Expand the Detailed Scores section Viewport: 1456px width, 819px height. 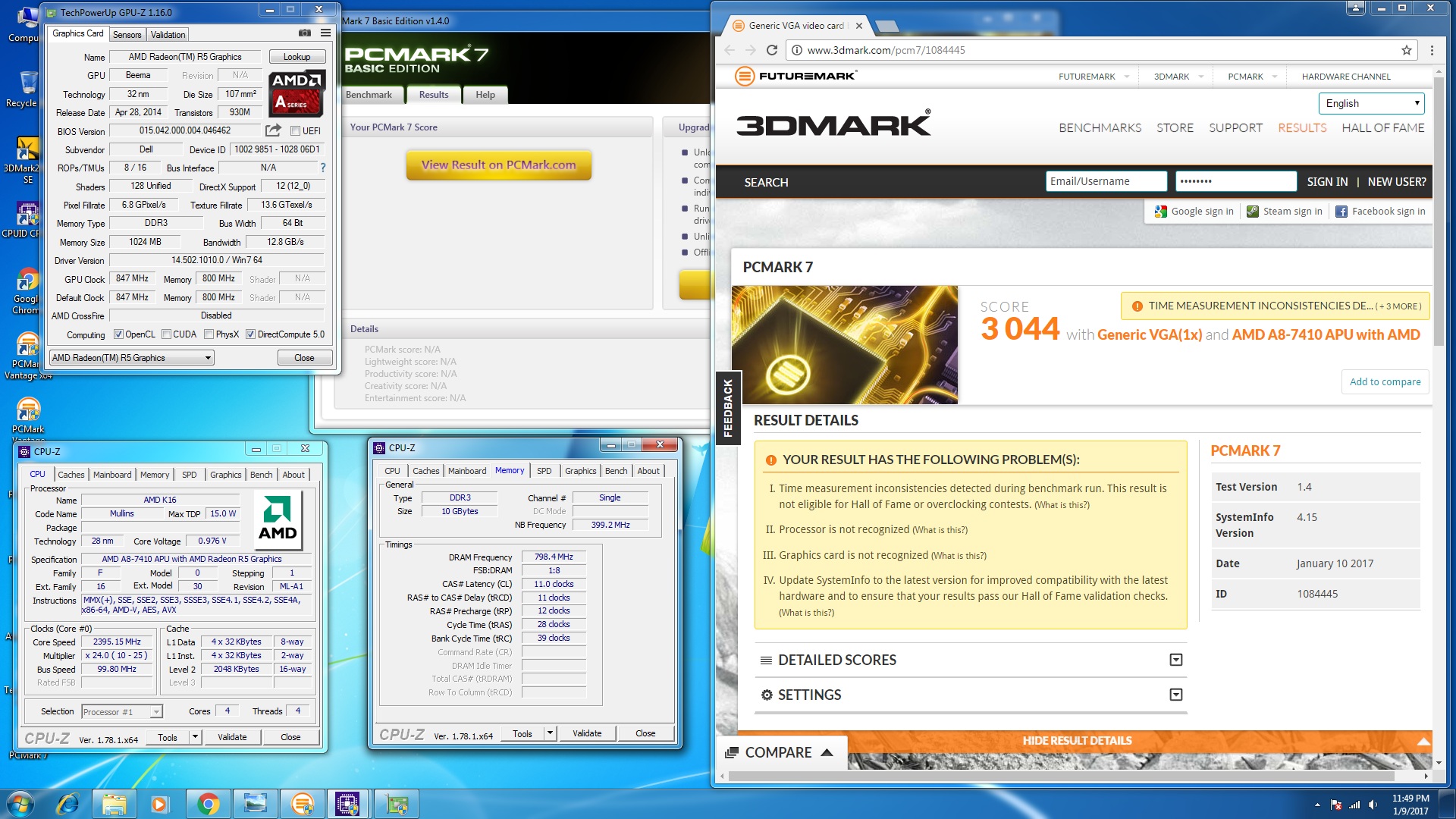point(1176,660)
